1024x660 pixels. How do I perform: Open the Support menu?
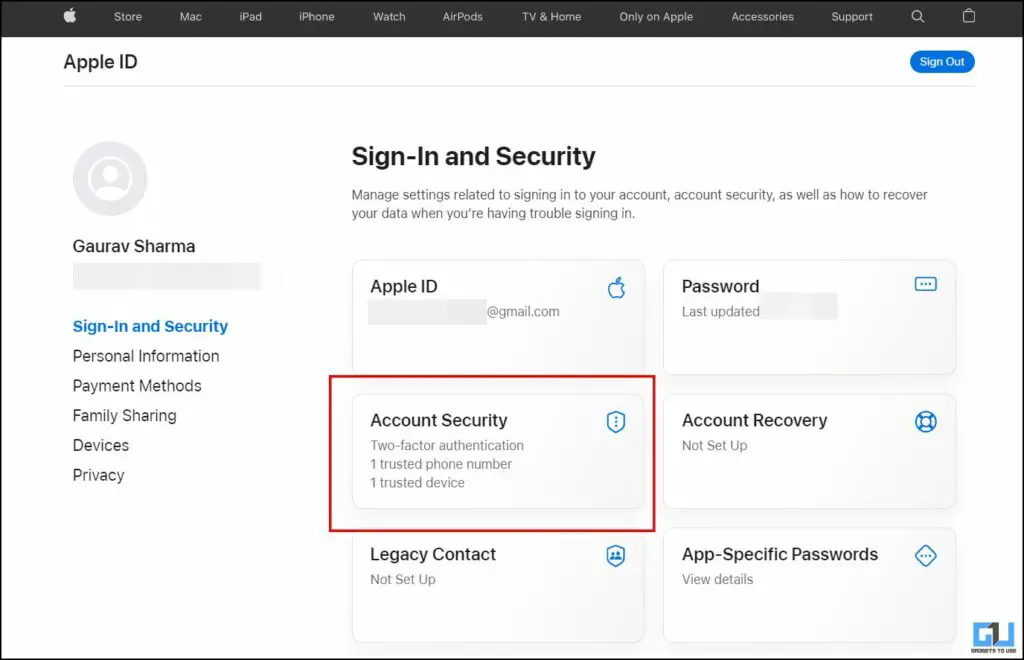coord(852,17)
